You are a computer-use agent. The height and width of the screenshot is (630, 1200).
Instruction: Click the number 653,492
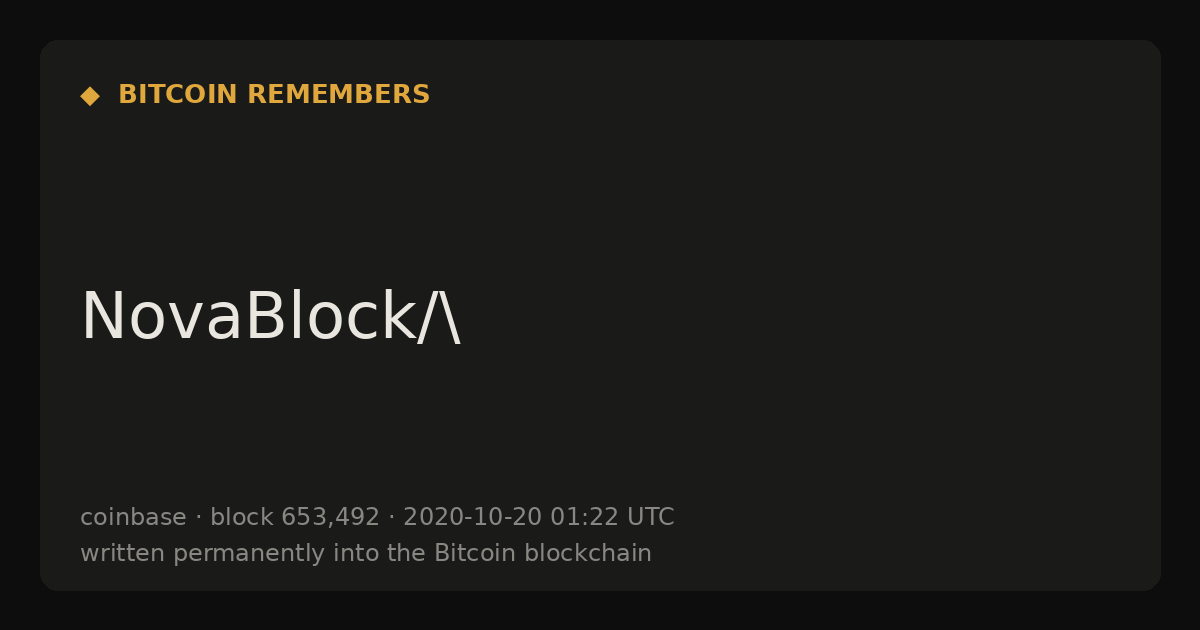coord(330,518)
